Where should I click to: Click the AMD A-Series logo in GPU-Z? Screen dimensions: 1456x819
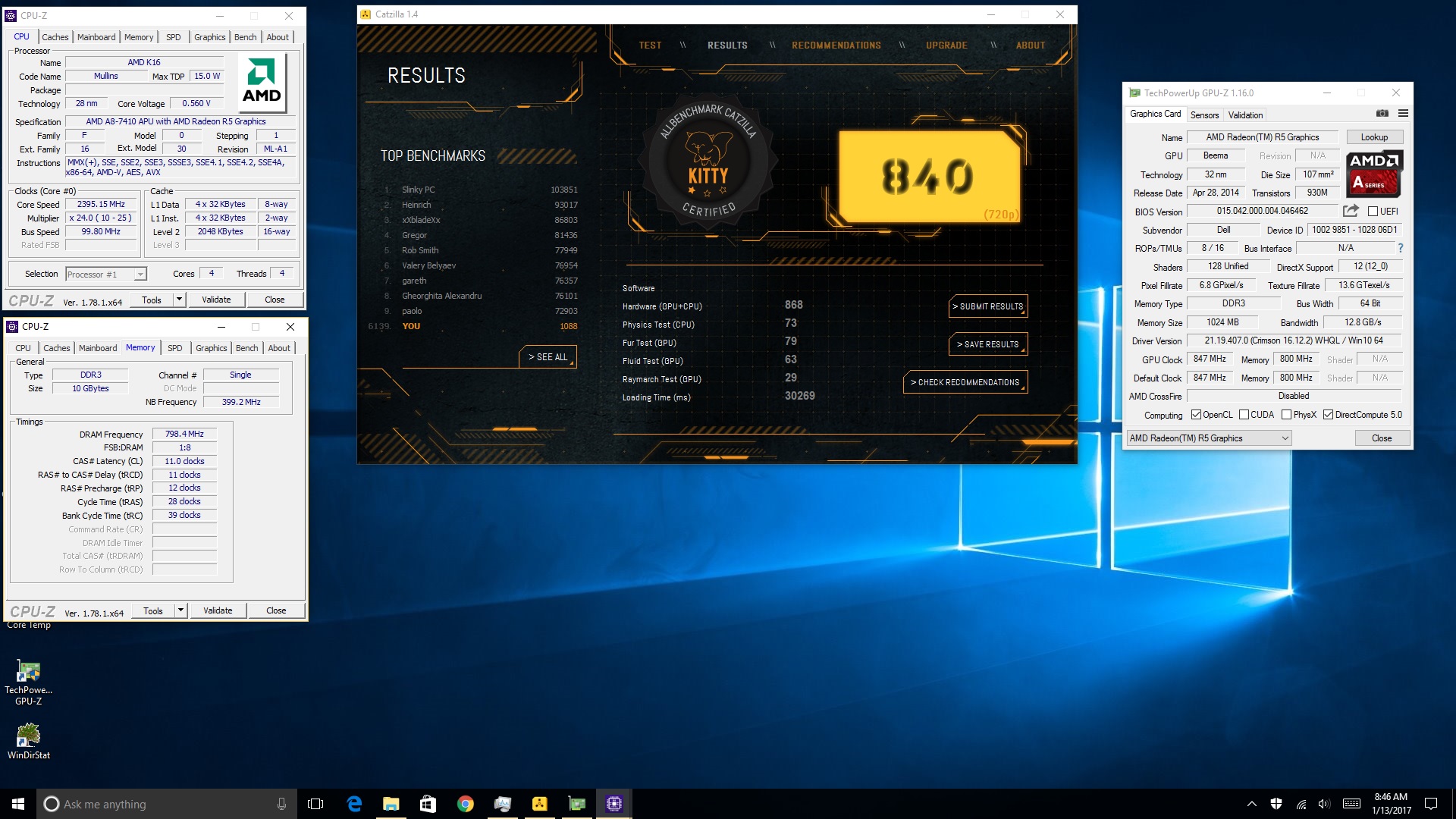click(1374, 174)
